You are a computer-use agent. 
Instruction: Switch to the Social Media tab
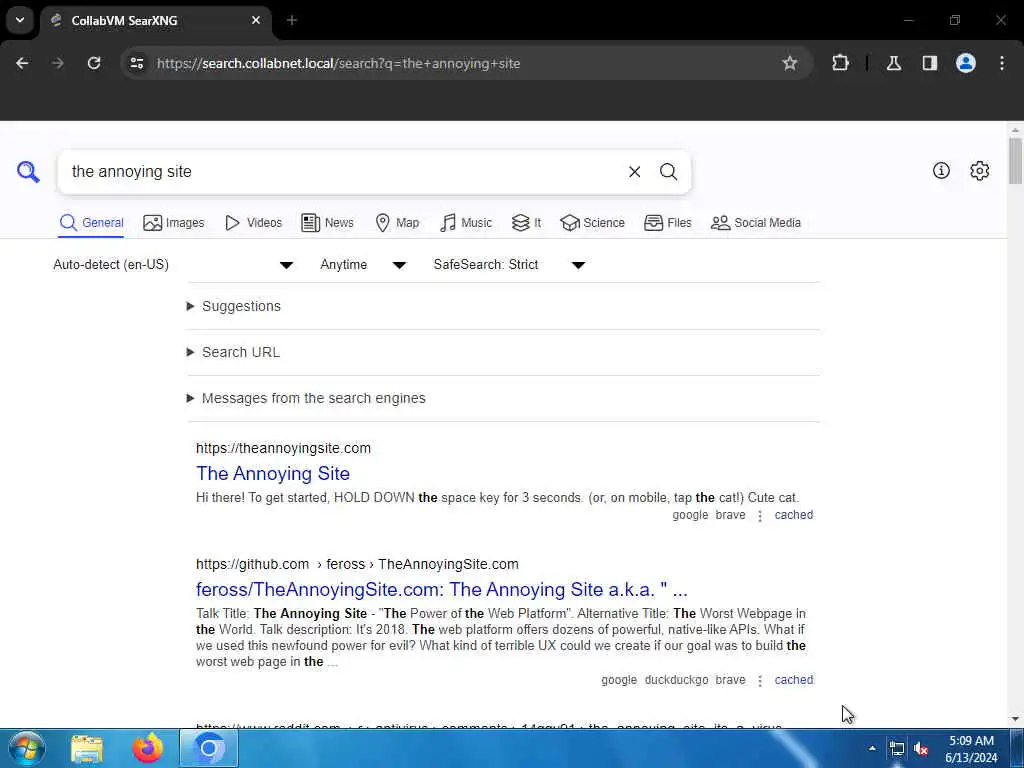[756, 223]
